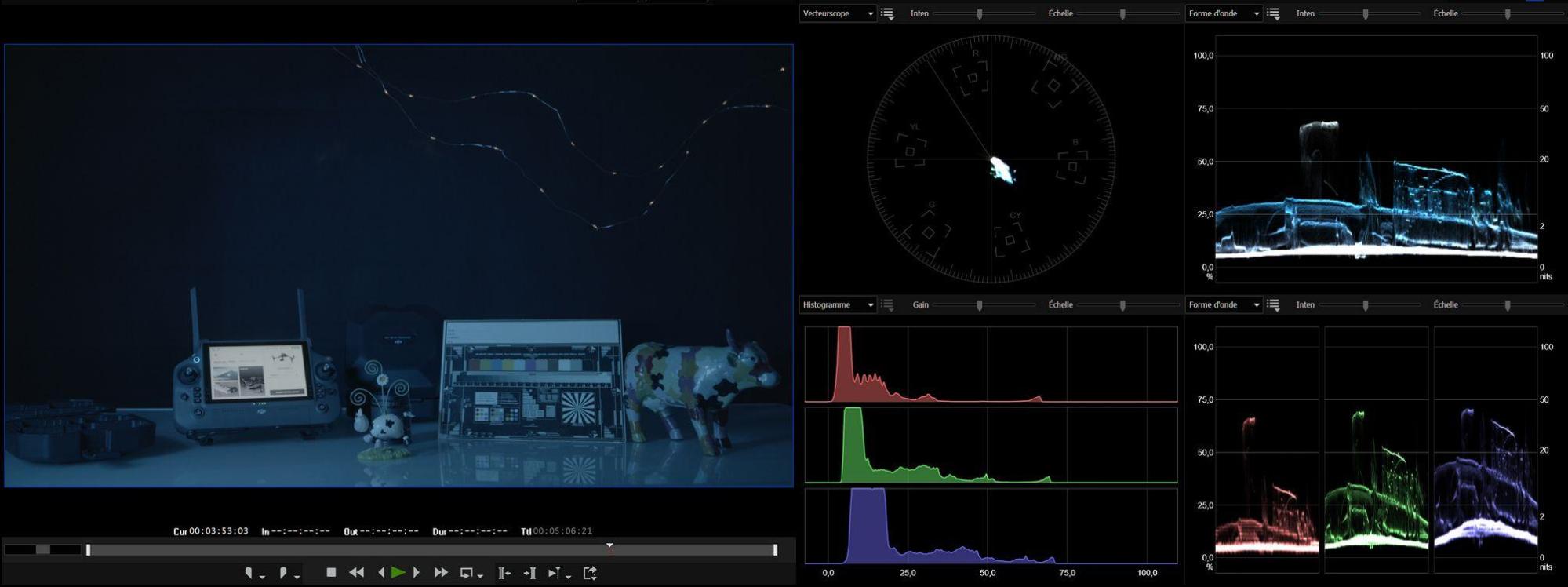Screen dimensions: 1568x587
Task: Open the Vecteurscope options list menu
Action: pyautogui.click(x=887, y=13)
